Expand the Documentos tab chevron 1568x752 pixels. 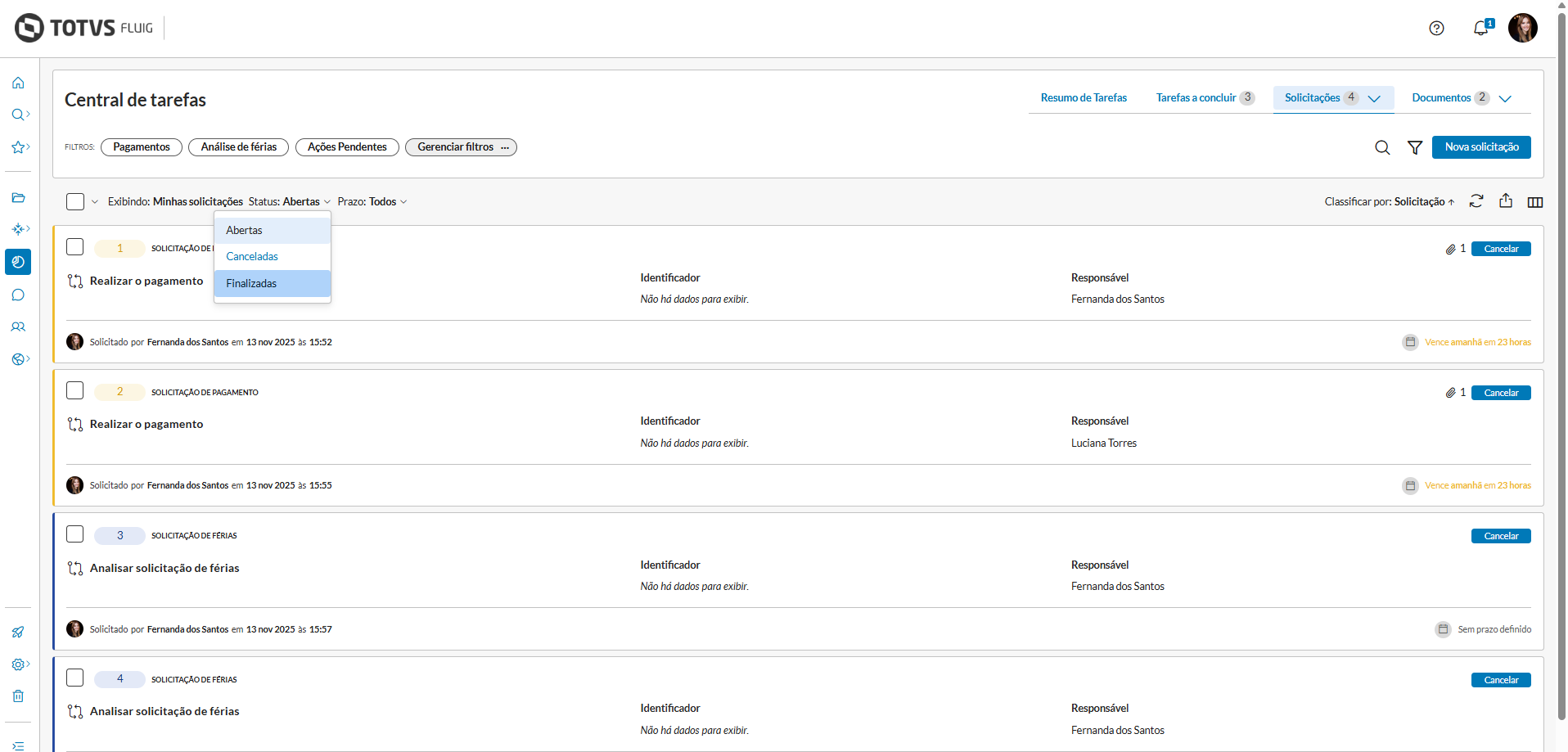coord(1505,98)
